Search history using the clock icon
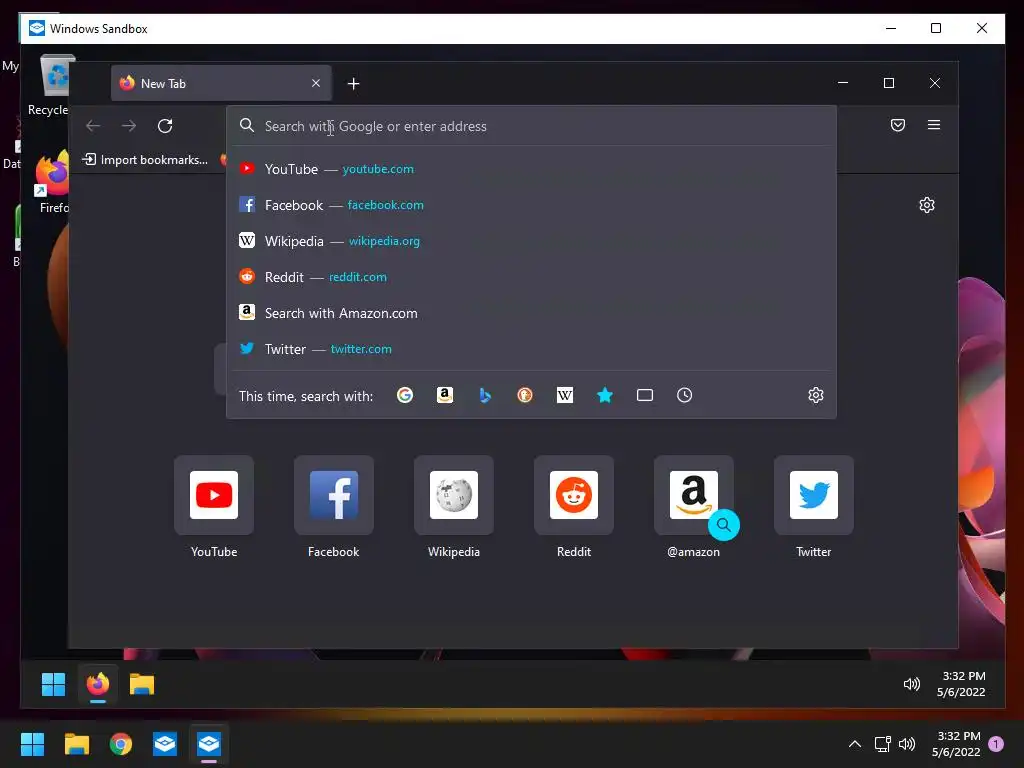 tap(684, 395)
